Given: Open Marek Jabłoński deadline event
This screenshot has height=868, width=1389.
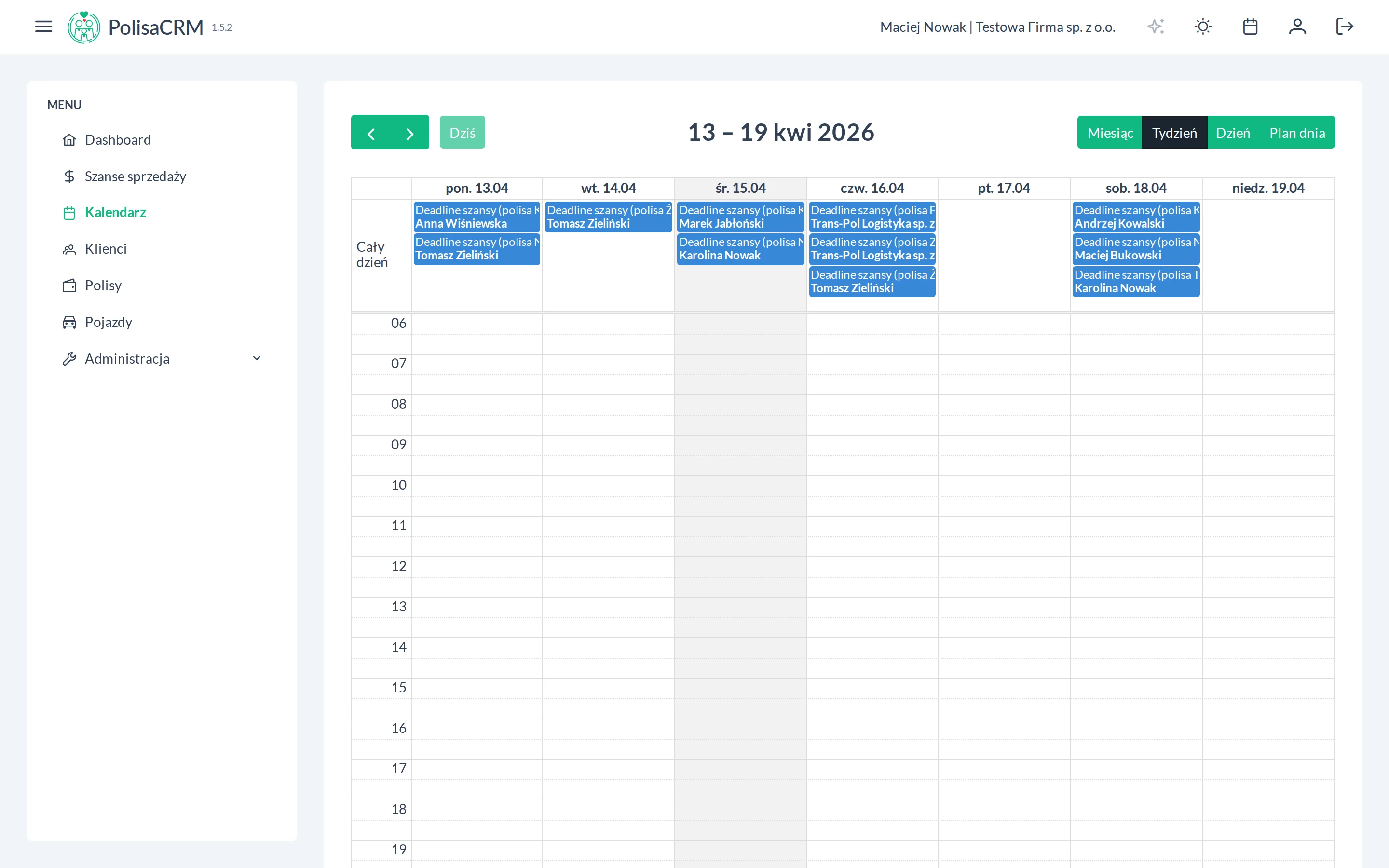Looking at the screenshot, I should click(x=740, y=217).
